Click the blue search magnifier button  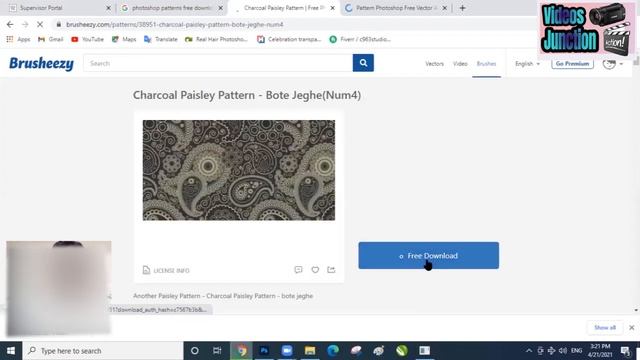(x=363, y=63)
